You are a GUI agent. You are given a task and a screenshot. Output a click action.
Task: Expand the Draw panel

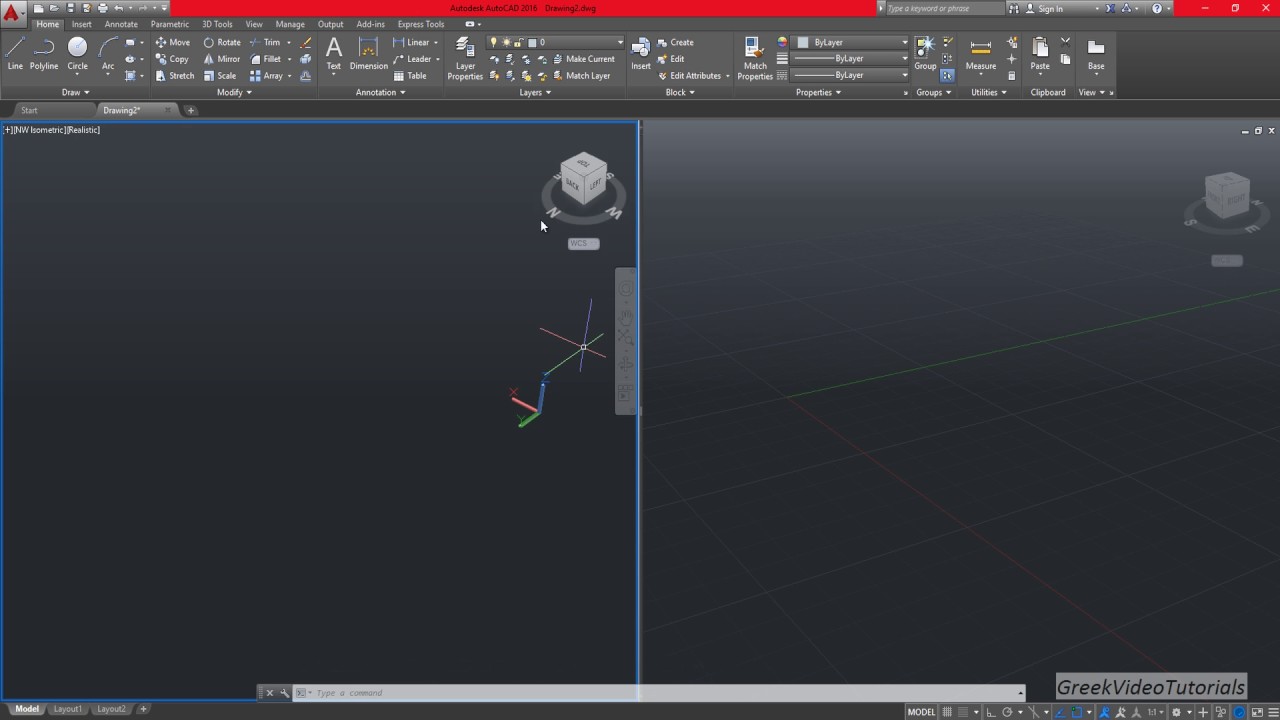click(75, 92)
